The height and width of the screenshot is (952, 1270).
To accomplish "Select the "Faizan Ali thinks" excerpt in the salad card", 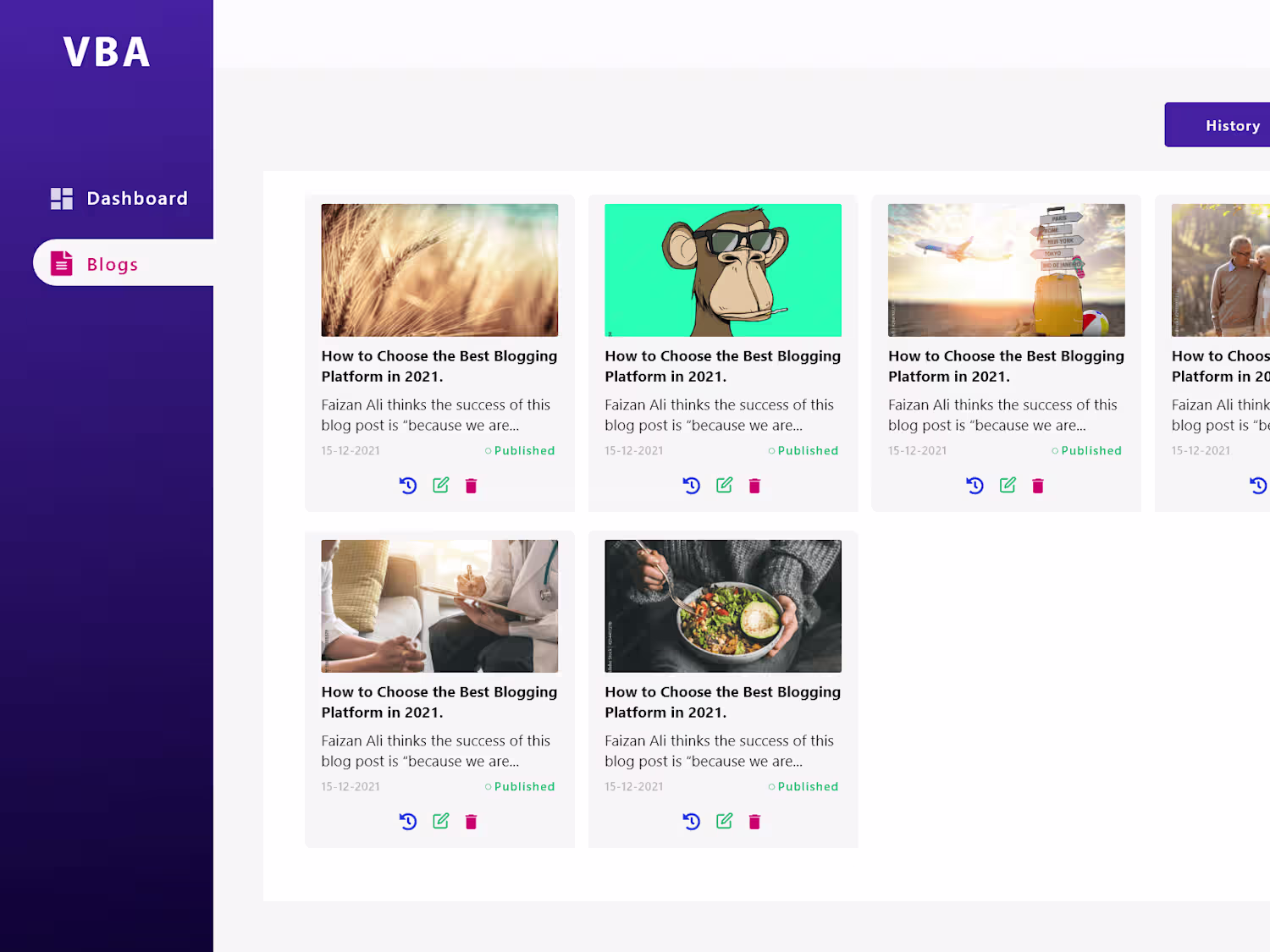I will click(720, 751).
